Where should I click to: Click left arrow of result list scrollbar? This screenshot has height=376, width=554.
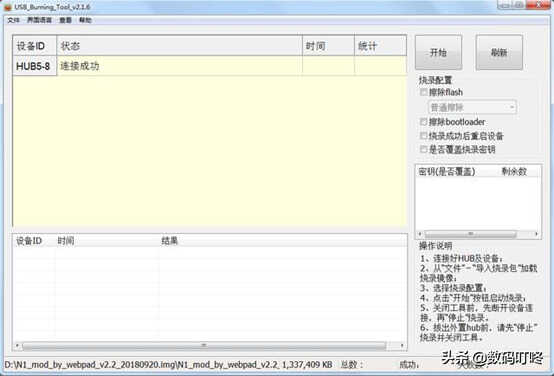(x=17, y=345)
